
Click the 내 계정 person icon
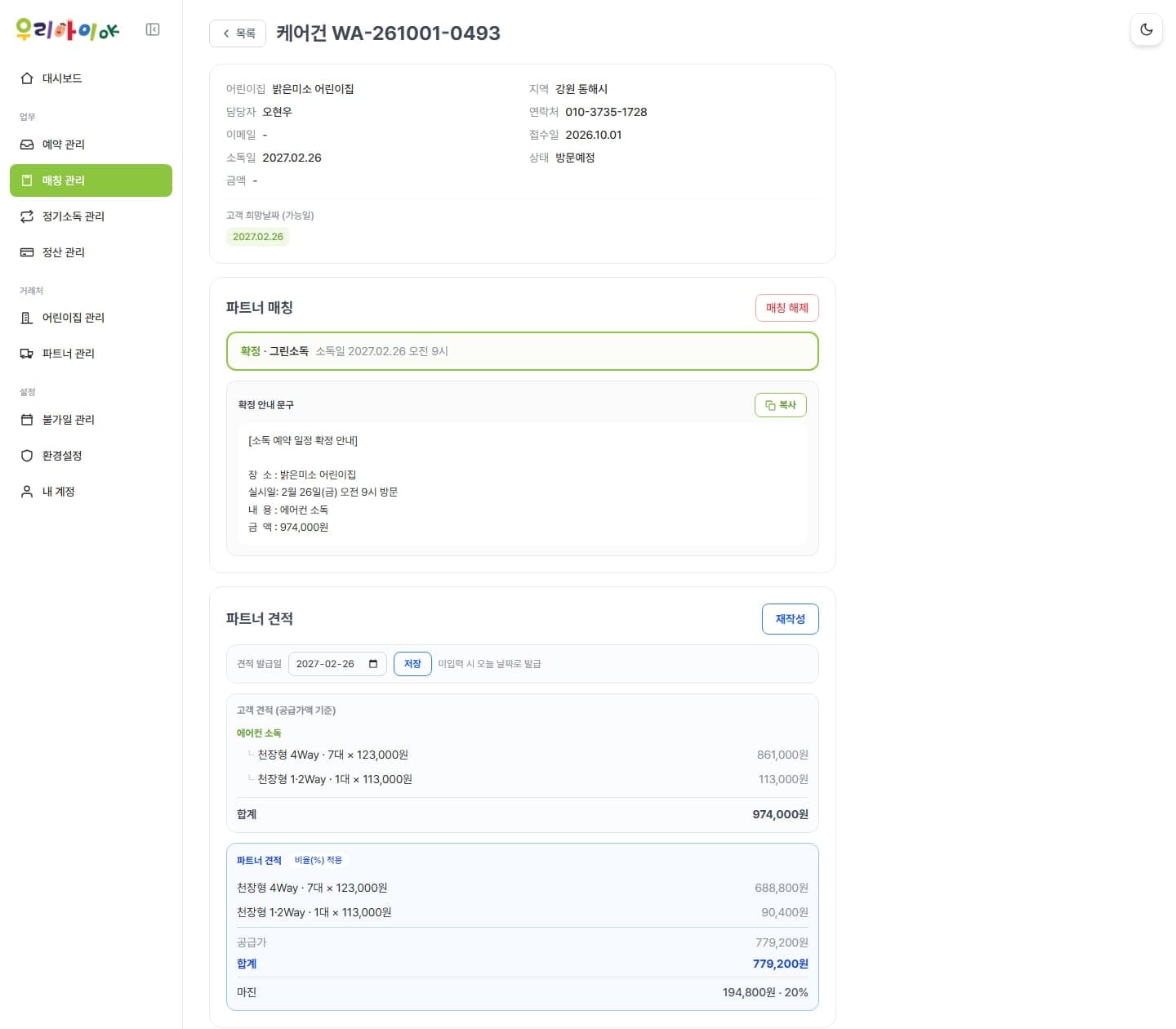[x=27, y=492]
